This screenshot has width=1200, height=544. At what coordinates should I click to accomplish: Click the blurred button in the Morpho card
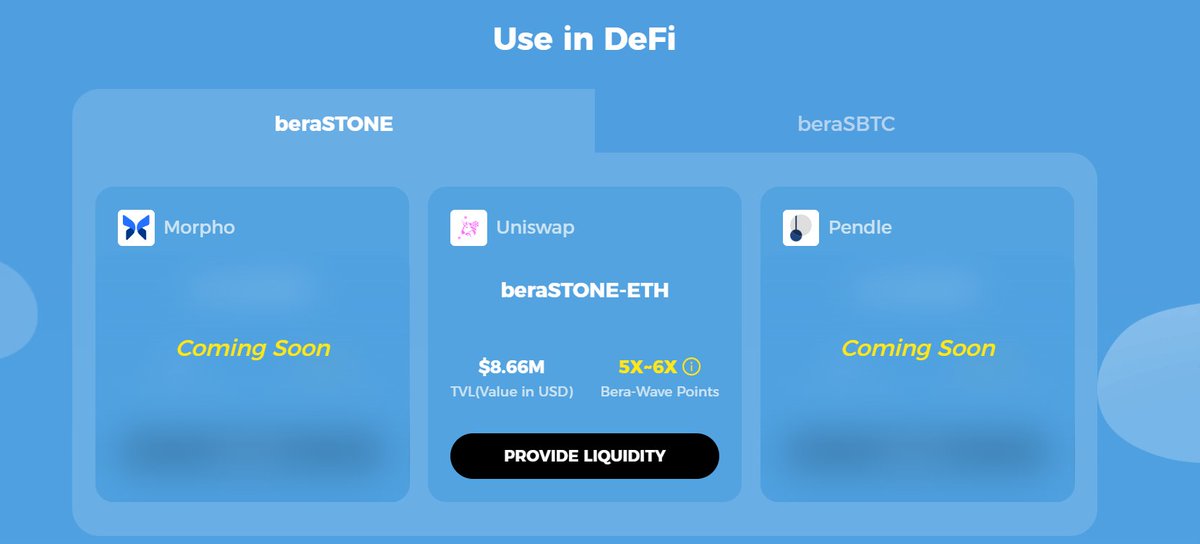click(x=252, y=452)
